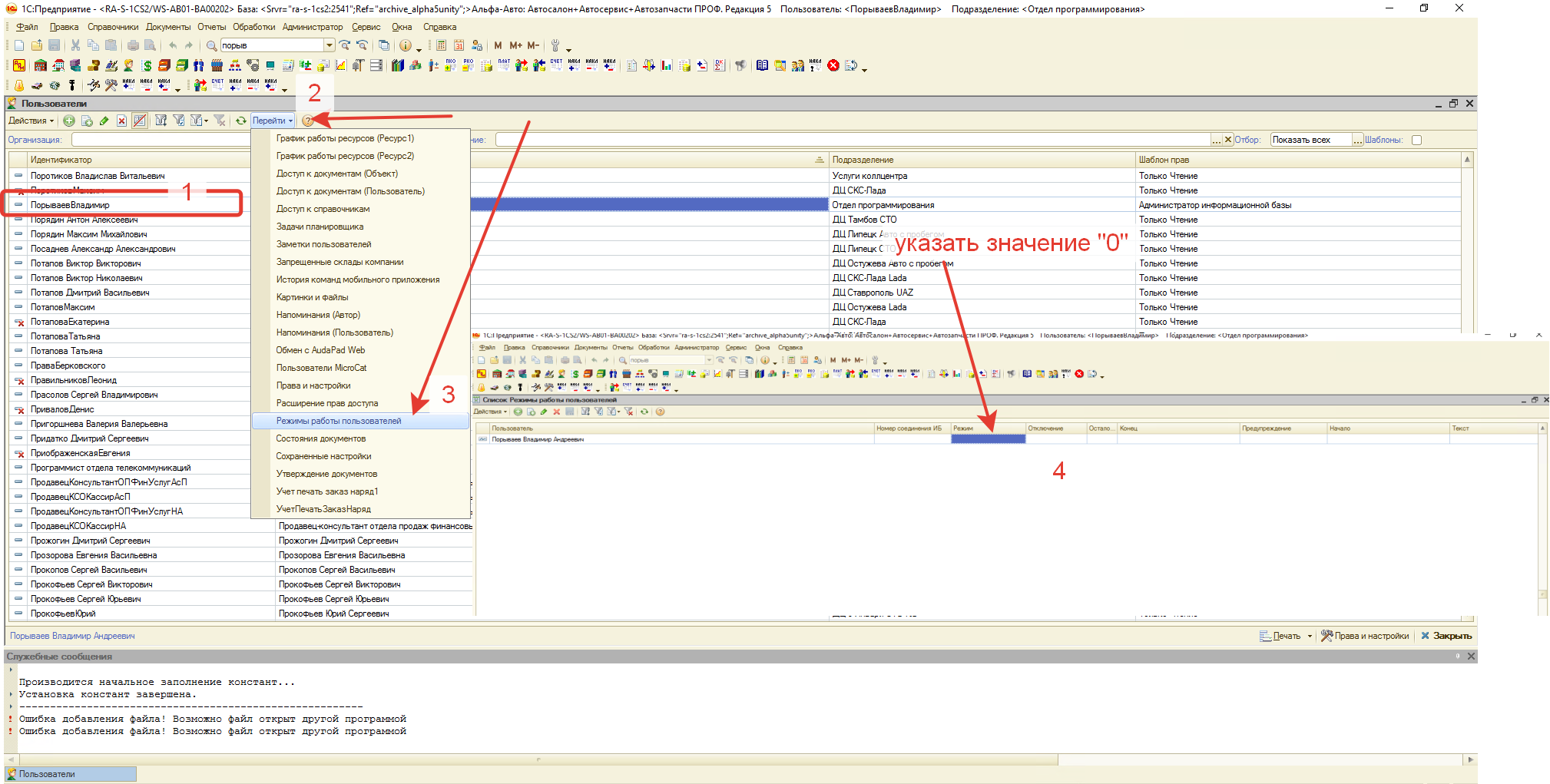Clear the organization field with X button

pyautogui.click(x=1227, y=140)
